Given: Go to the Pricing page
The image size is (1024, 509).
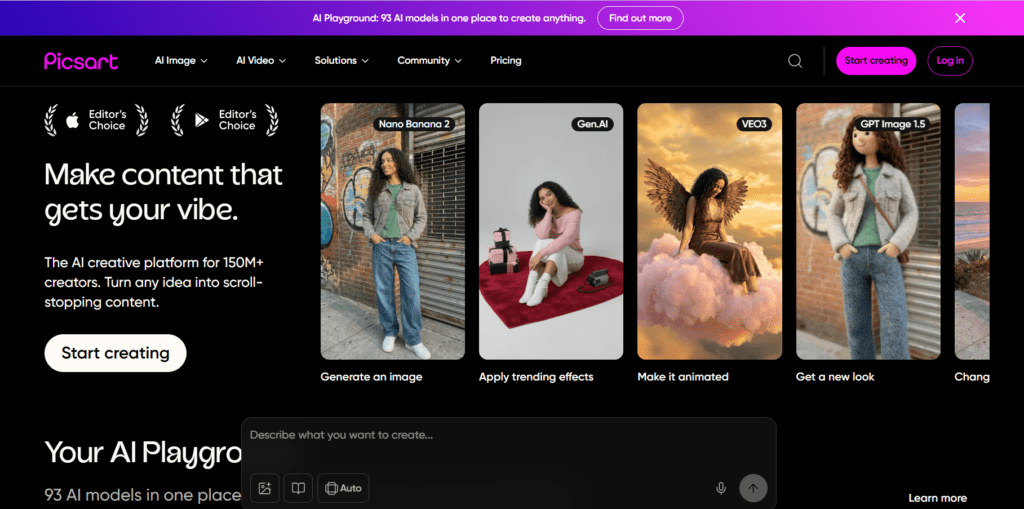Looking at the screenshot, I should pyautogui.click(x=505, y=61).
